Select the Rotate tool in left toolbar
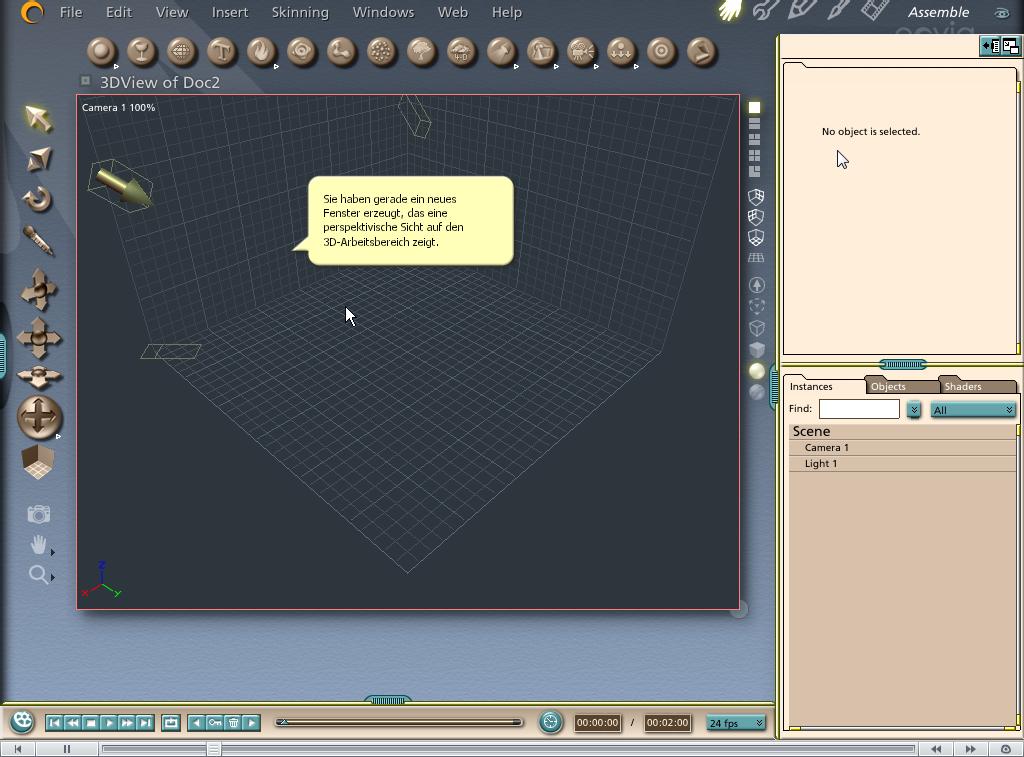The width and height of the screenshot is (1024, 757). [x=38, y=199]
